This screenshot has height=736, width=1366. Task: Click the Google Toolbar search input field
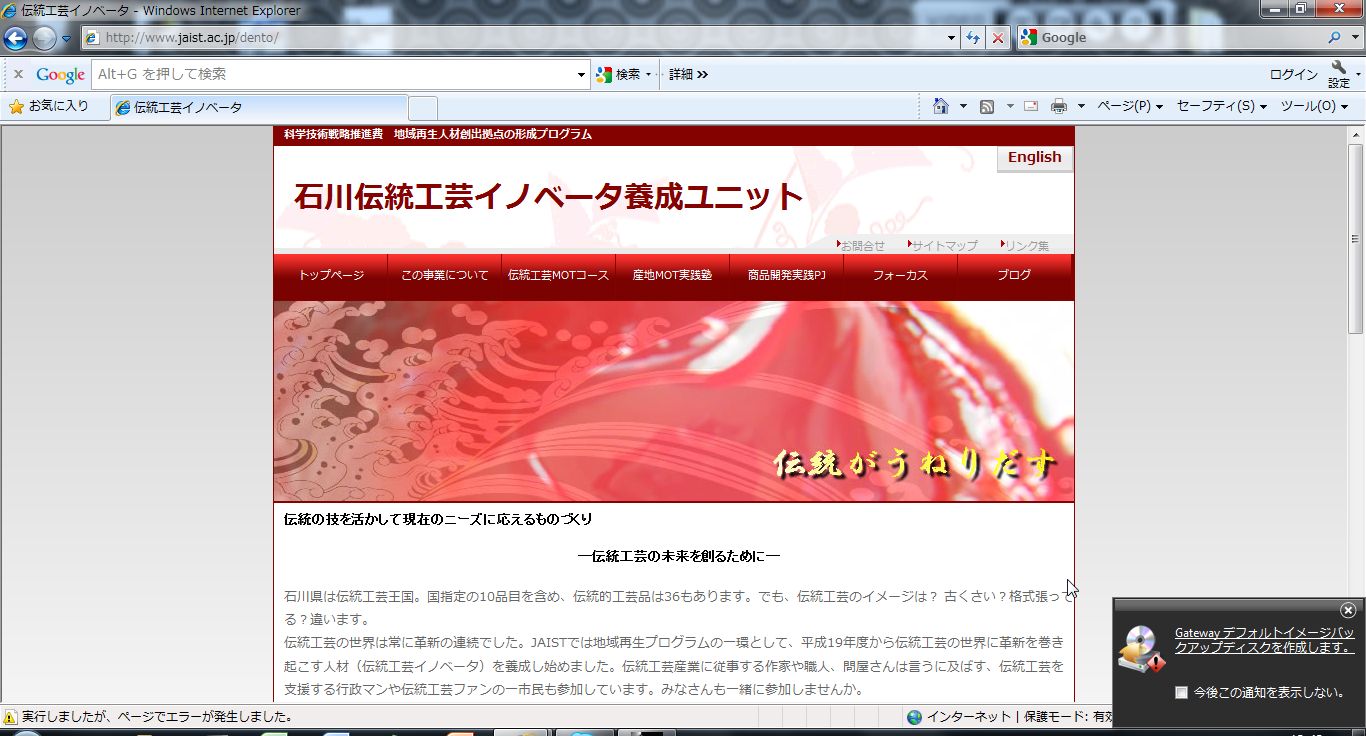coord(335,74)
